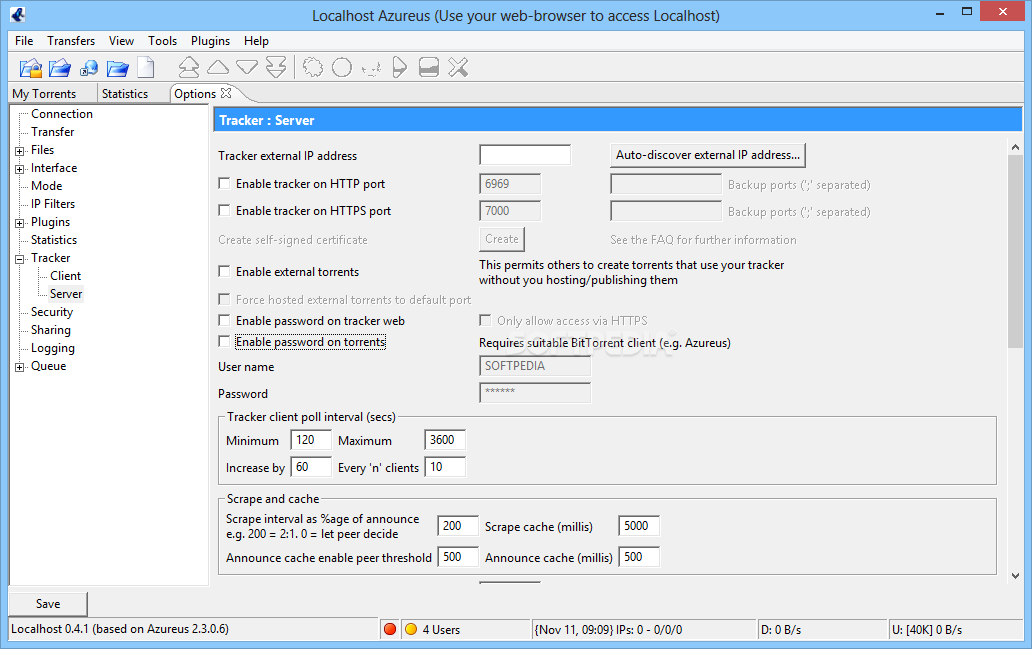Viewport: 1032px width, 649px height.
Task: Select IP Filters in the options tree
Action: 53,204
